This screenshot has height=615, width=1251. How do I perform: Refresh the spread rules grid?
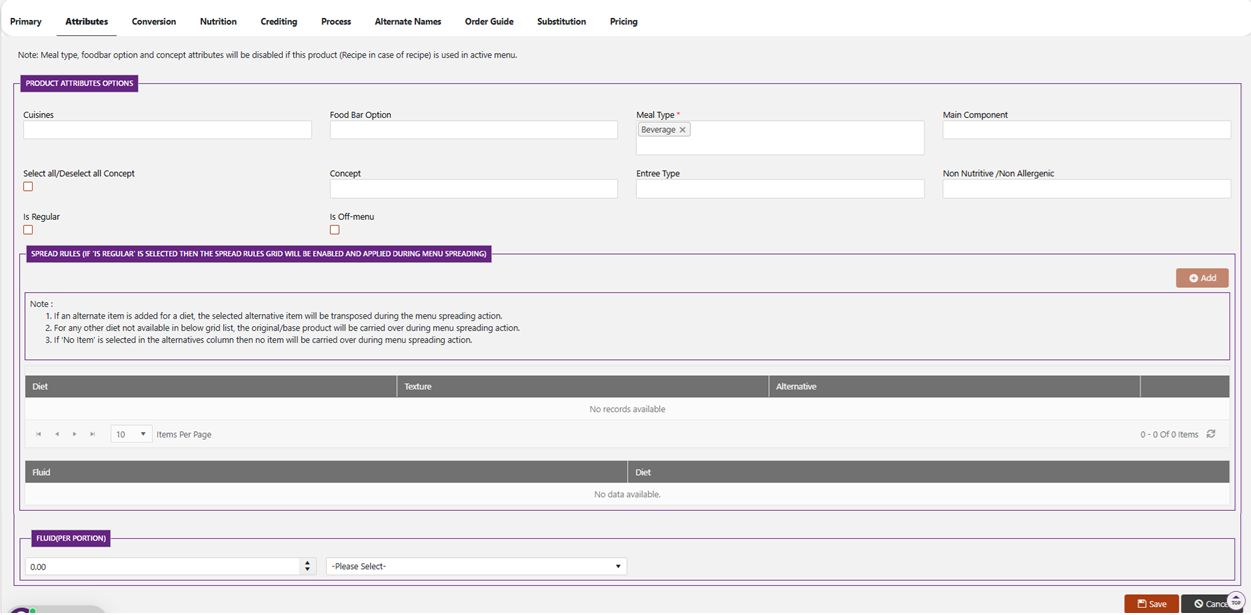tap(1211, 434)
